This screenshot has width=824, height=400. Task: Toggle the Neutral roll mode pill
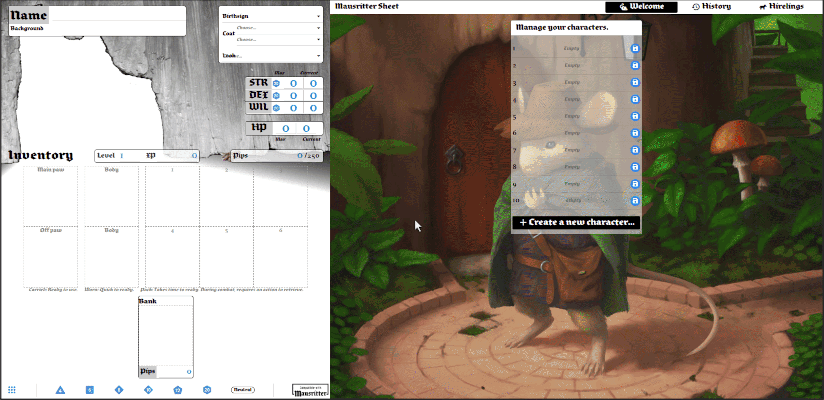coord(243,390)
